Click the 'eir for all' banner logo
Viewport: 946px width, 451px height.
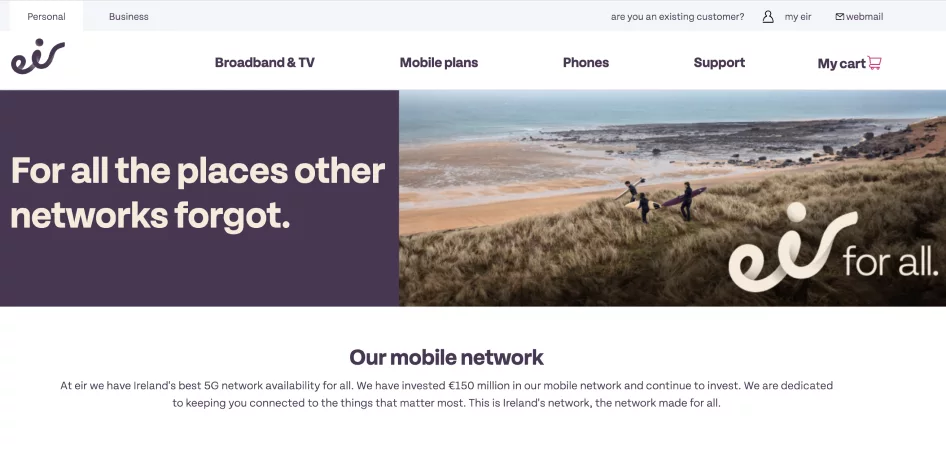click(833, 248)
